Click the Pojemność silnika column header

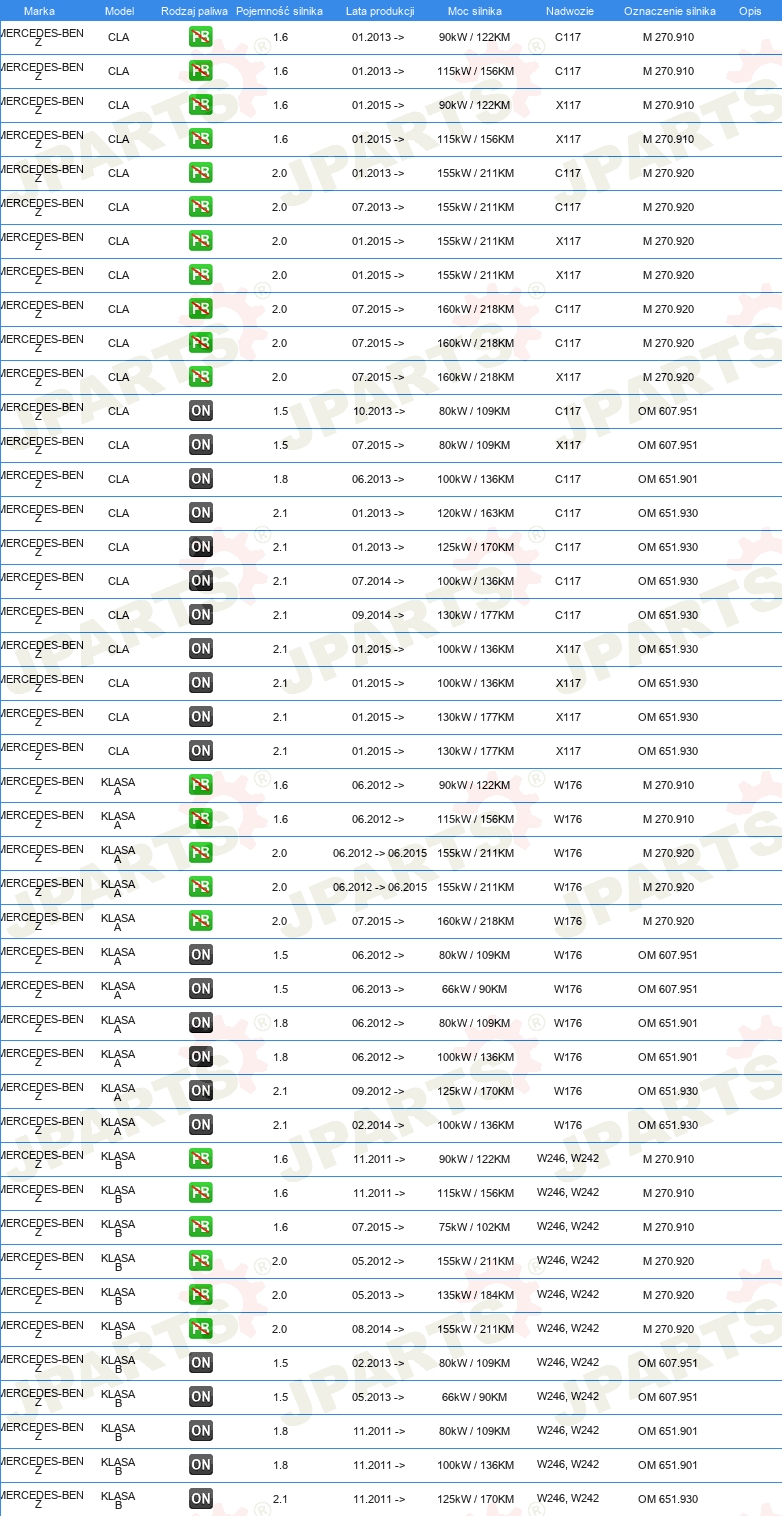coord(279,10)
